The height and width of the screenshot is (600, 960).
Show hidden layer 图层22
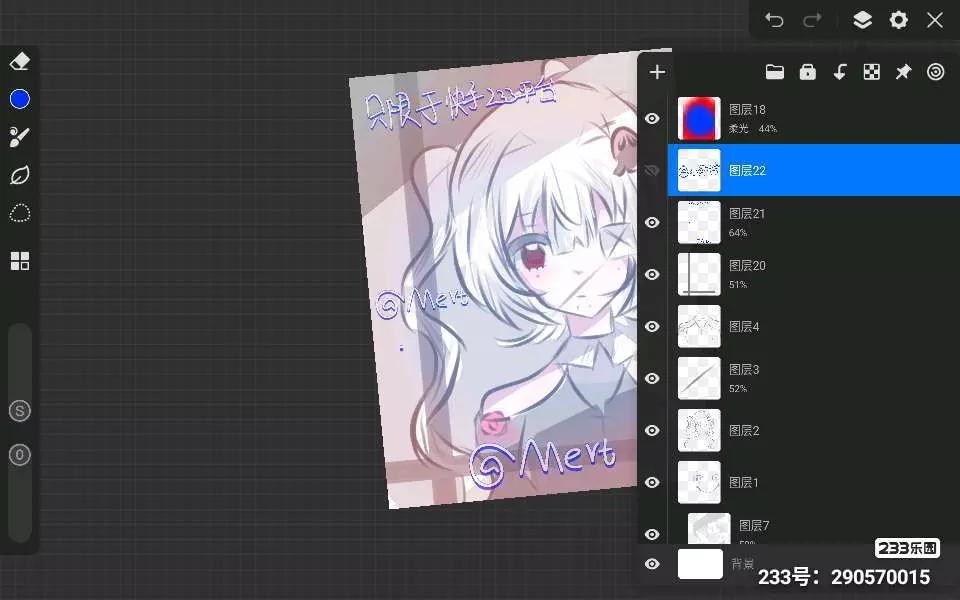(652, 170)
